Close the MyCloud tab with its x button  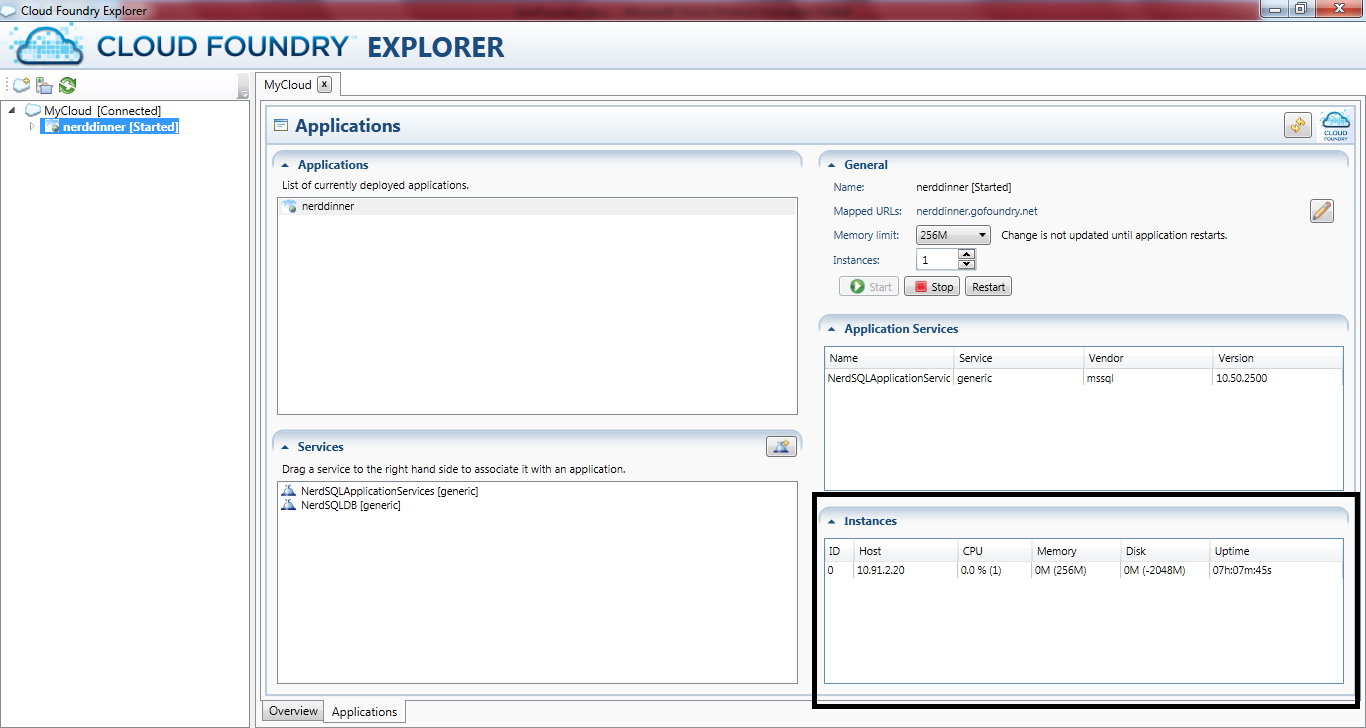[x=324, y=85]
